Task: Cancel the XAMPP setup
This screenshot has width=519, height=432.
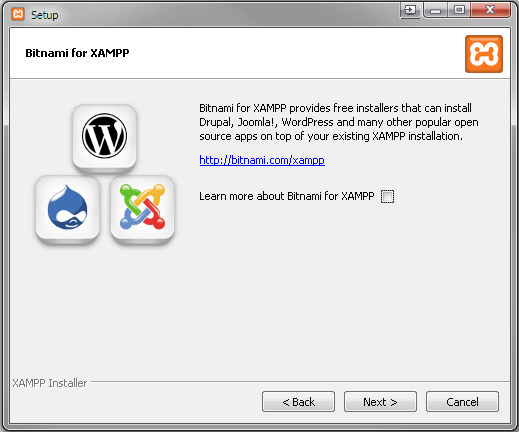Action: point(462,402)
